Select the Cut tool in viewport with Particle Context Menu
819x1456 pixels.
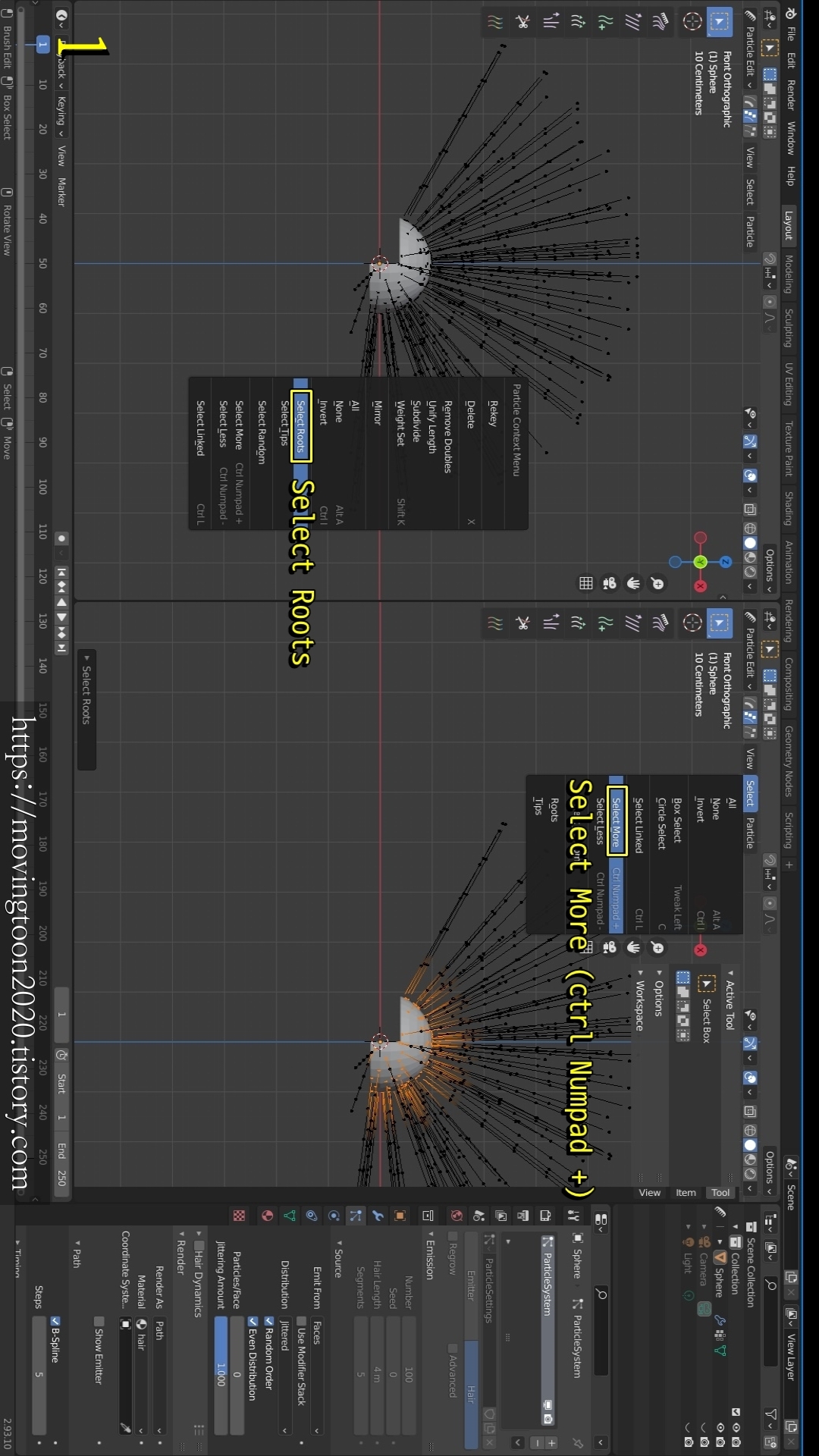pos(523,22)
